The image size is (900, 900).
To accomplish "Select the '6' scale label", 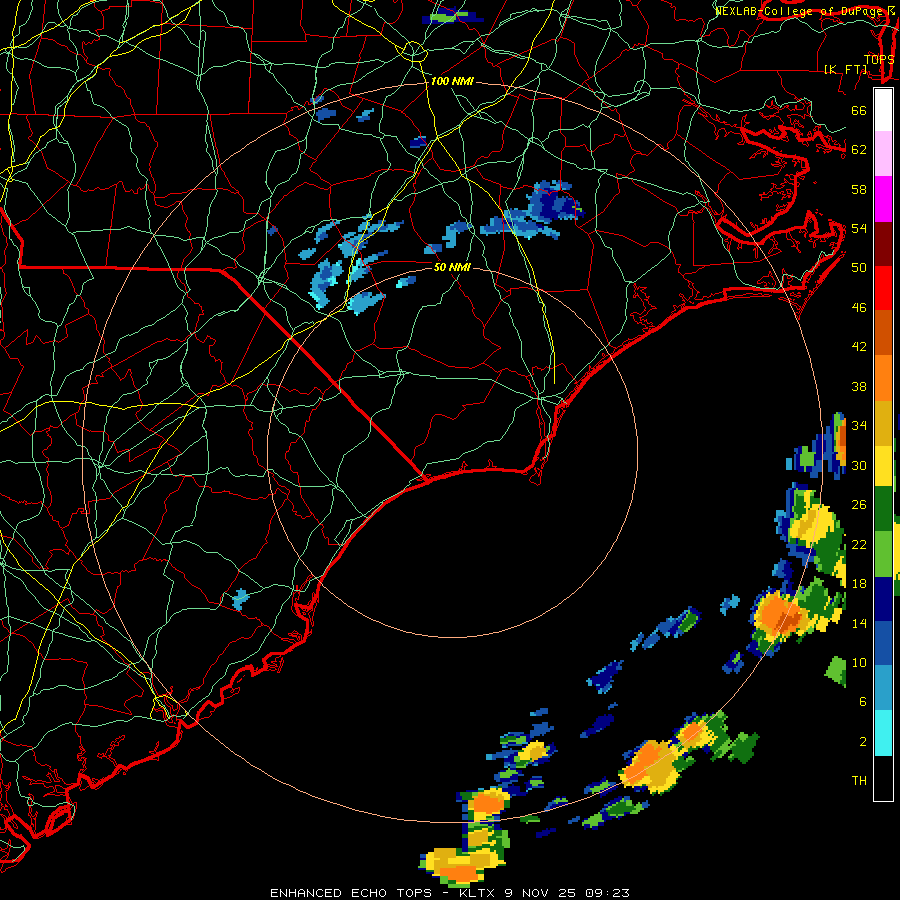I will click(x=863, y=701).
